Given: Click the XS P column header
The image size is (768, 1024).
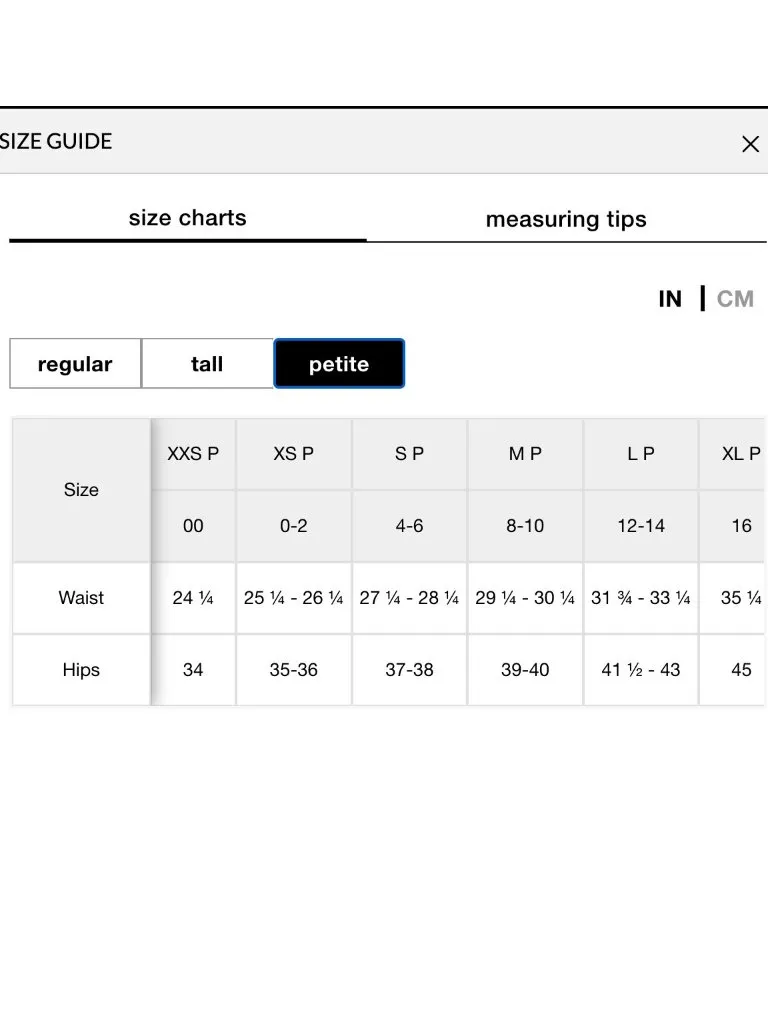Looking at the screenshot, I should tap(294, 454).
